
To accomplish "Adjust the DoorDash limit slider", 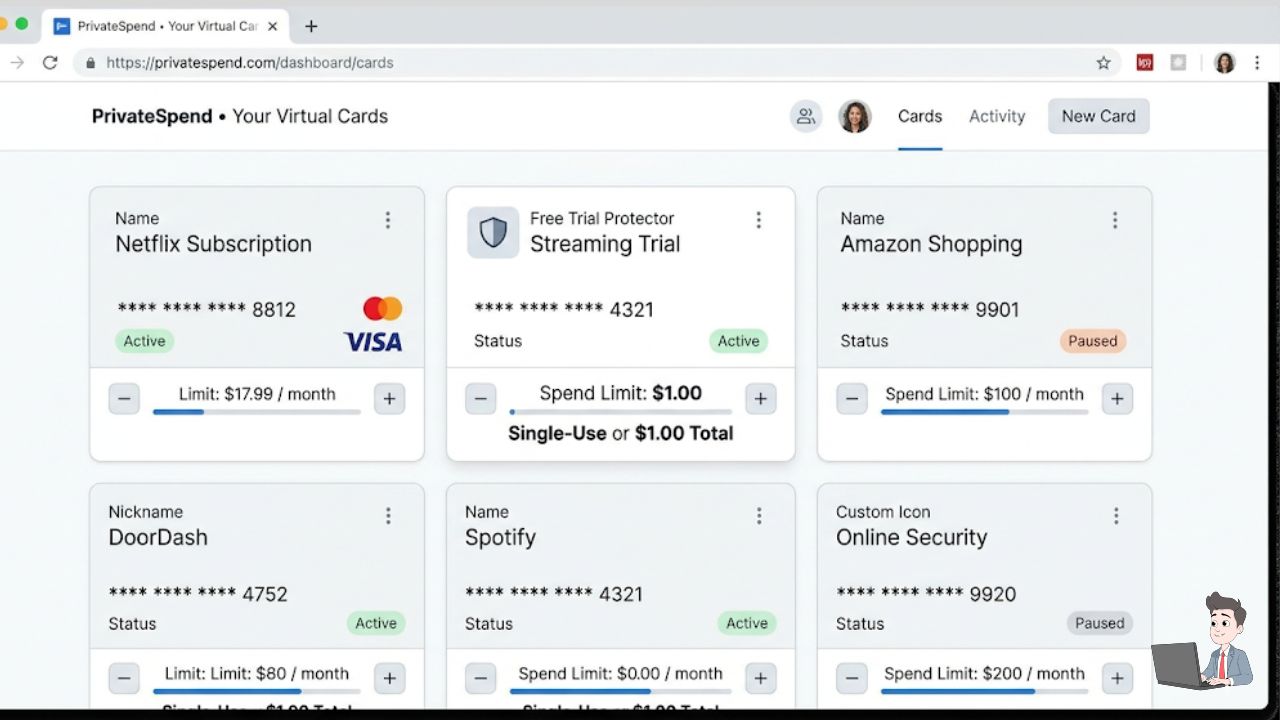I will 256,691.
